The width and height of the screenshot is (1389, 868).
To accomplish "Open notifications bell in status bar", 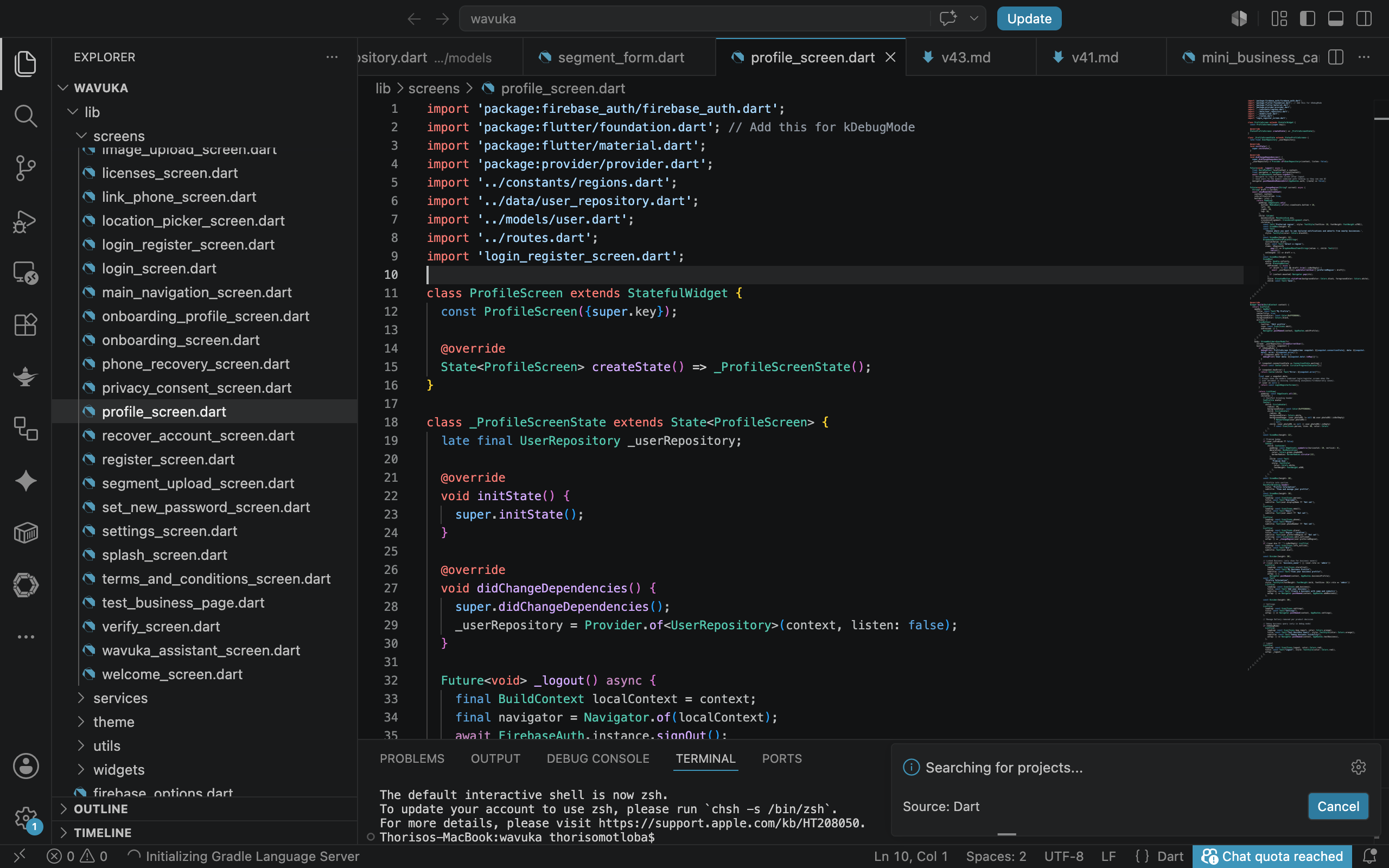I will click(1370, 856).
